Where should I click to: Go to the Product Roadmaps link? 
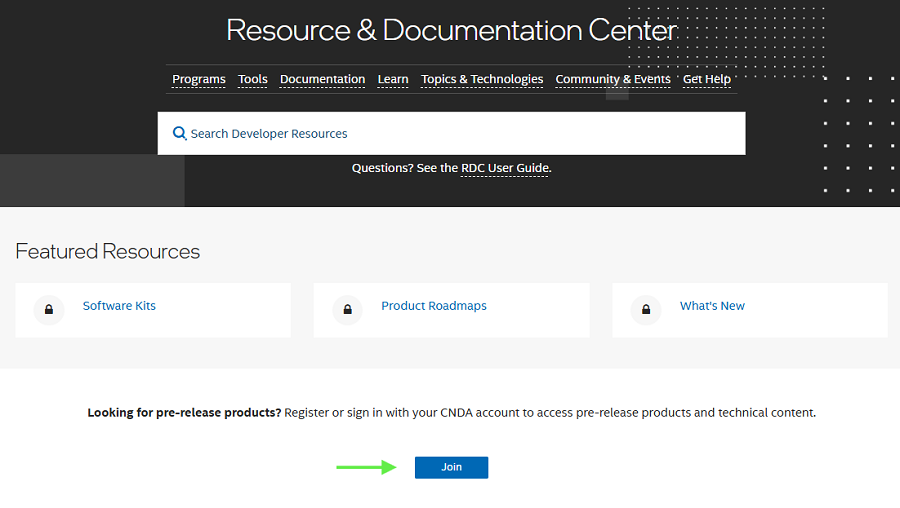pos(434,306)
